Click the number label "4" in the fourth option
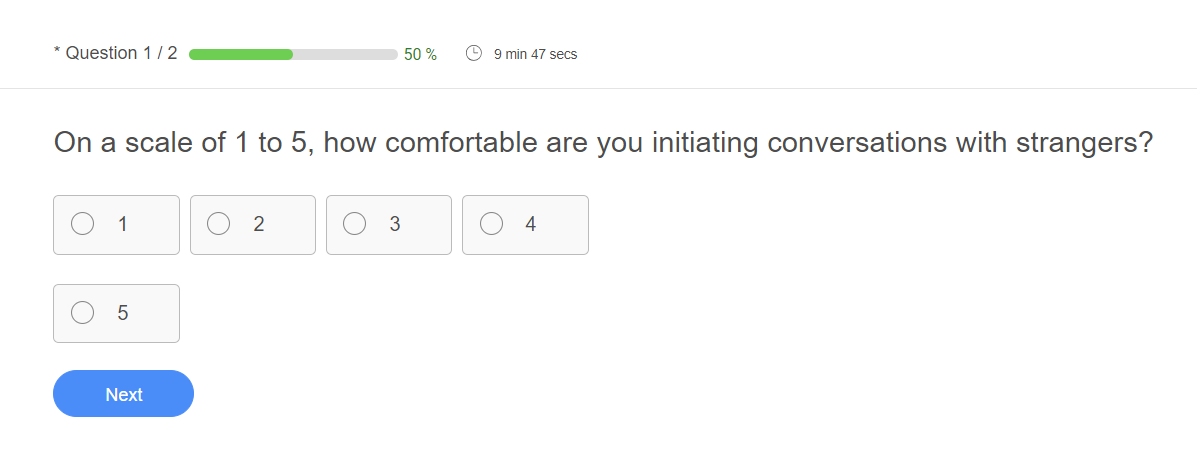This screenshot has width=1197, height=454. click(531, 225)
